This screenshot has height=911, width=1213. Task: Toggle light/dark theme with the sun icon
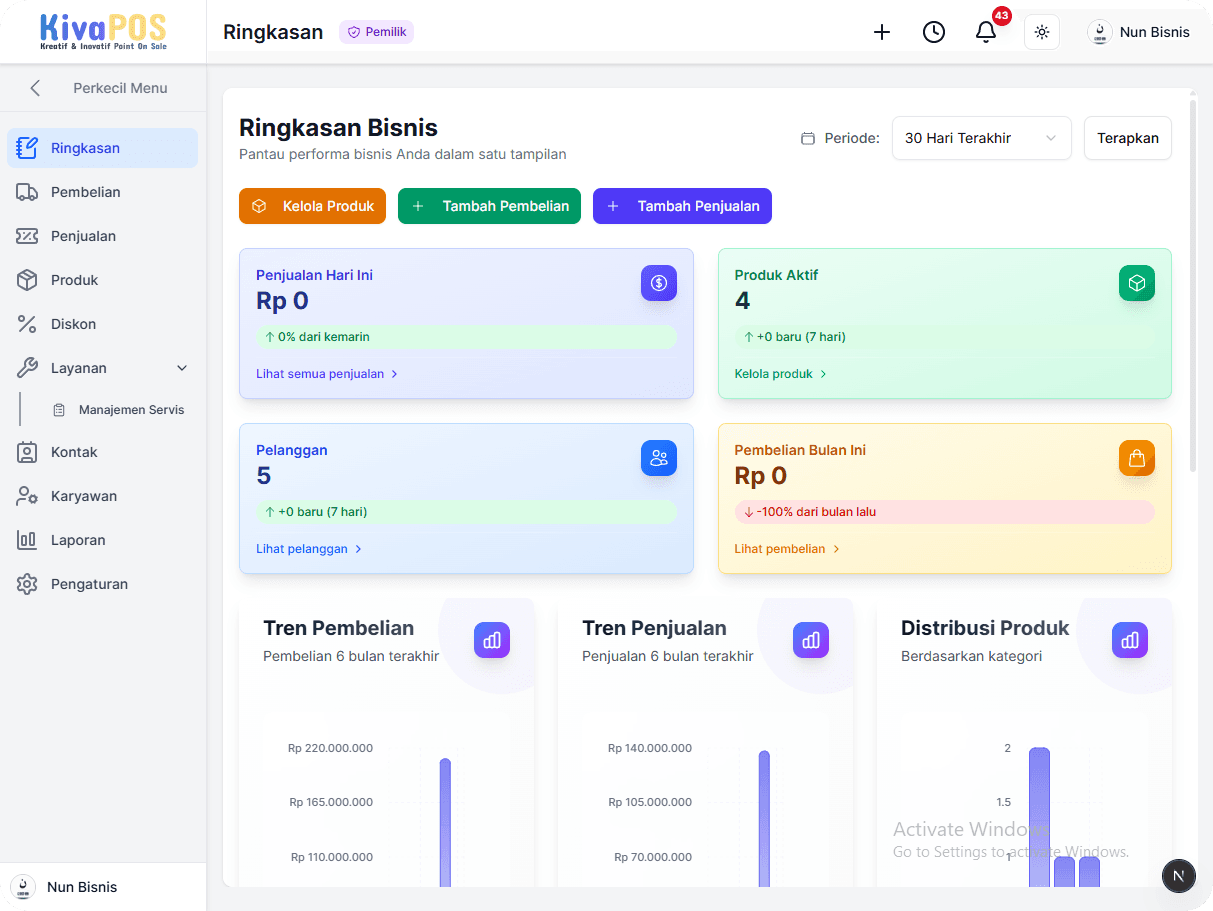coord(1041,31)
